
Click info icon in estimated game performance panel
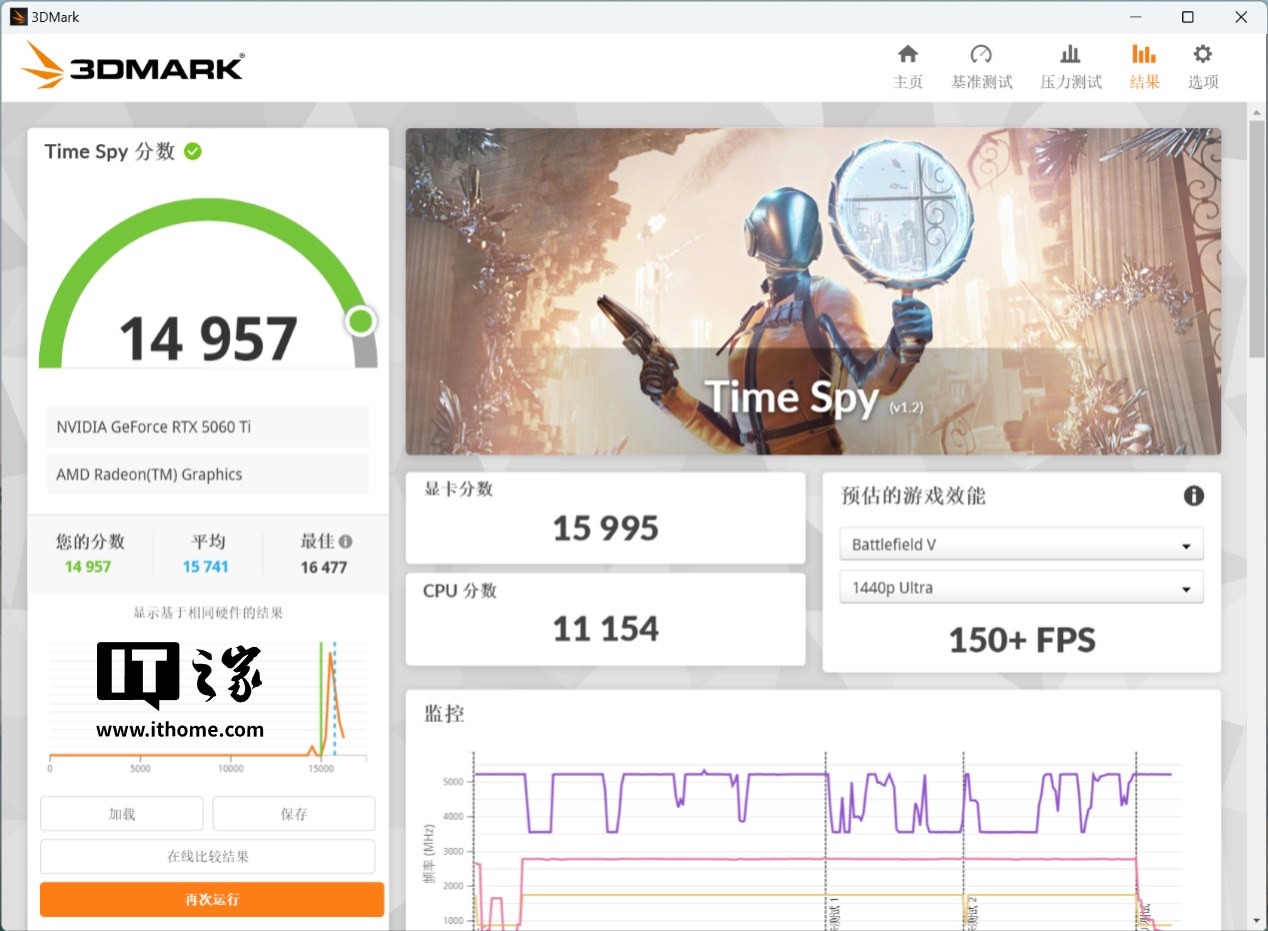point(1193,496)
